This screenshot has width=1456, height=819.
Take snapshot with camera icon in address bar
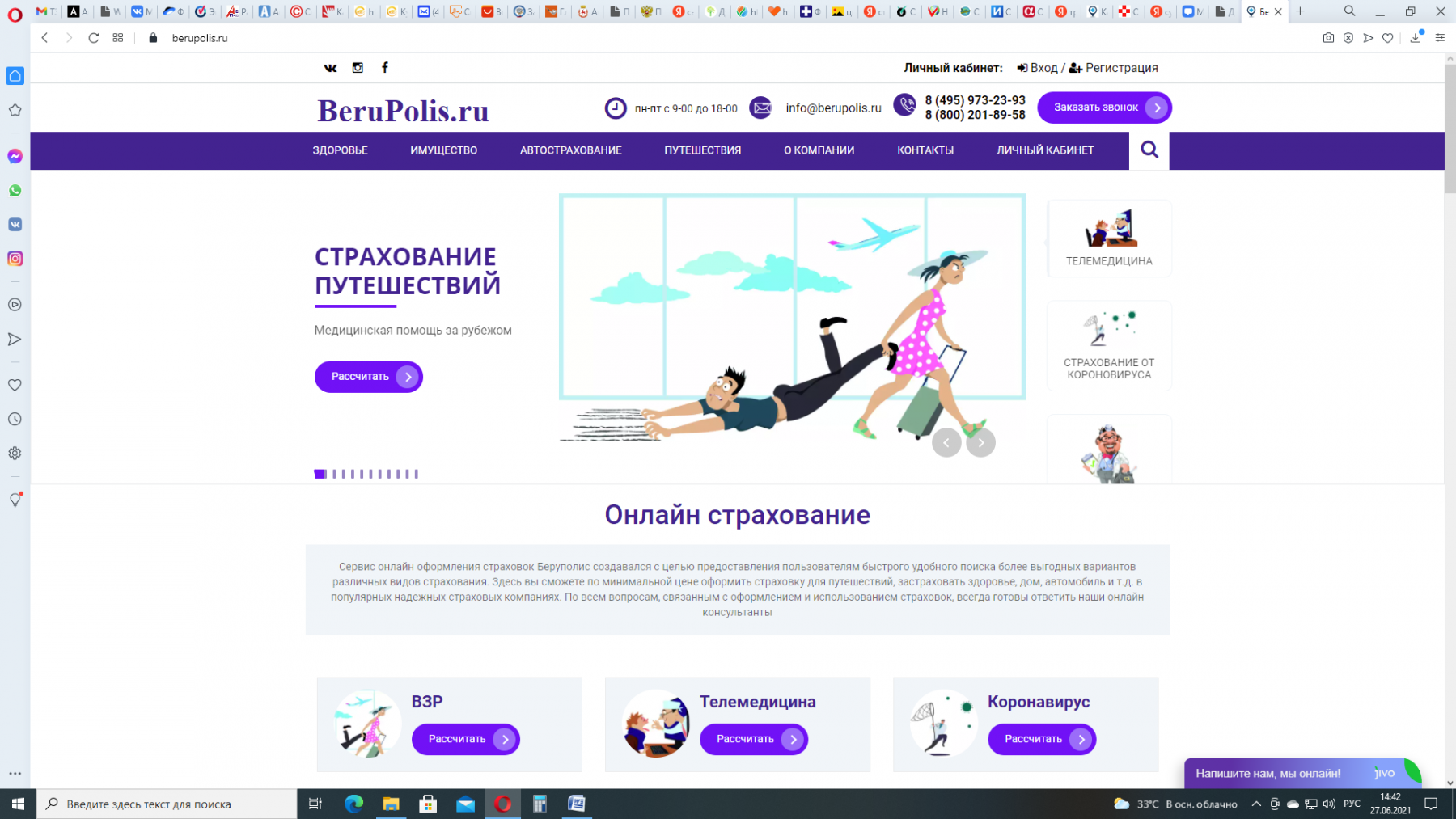click(1328, 38)
